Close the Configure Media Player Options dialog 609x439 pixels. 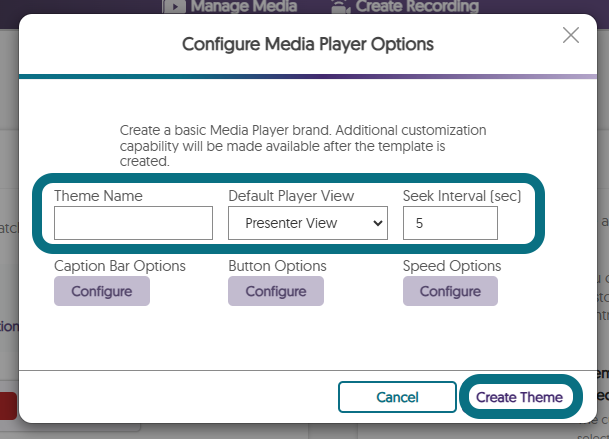click(x=571, y=35)
